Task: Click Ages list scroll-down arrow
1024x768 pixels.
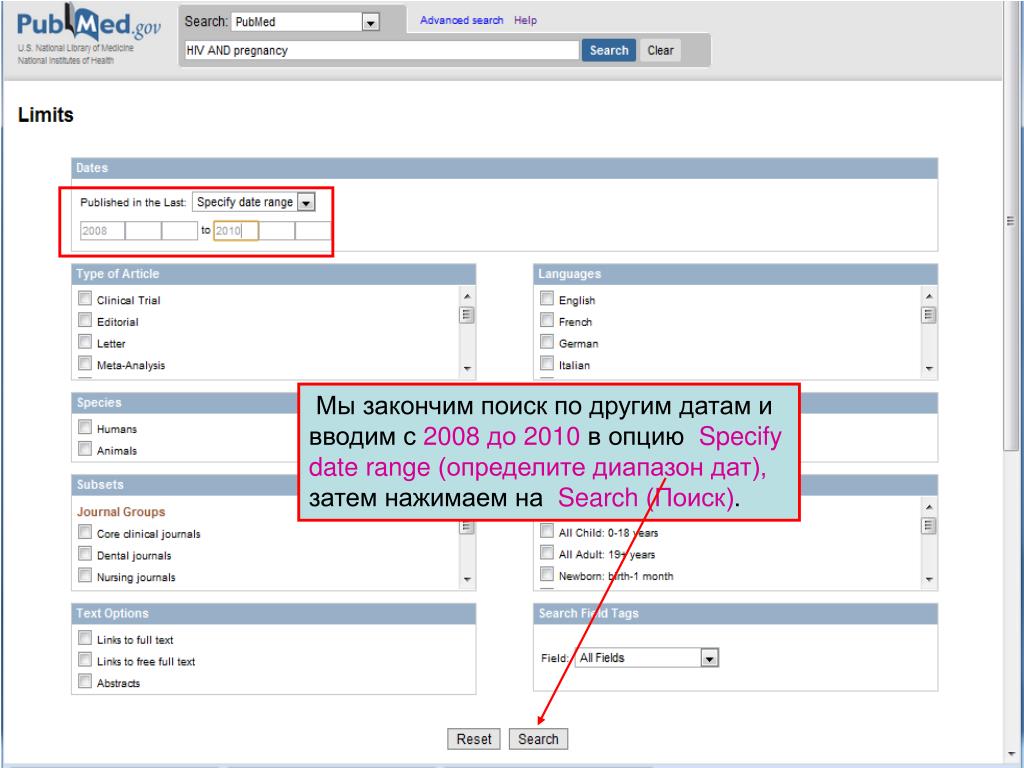Action: tap(929, 579)
